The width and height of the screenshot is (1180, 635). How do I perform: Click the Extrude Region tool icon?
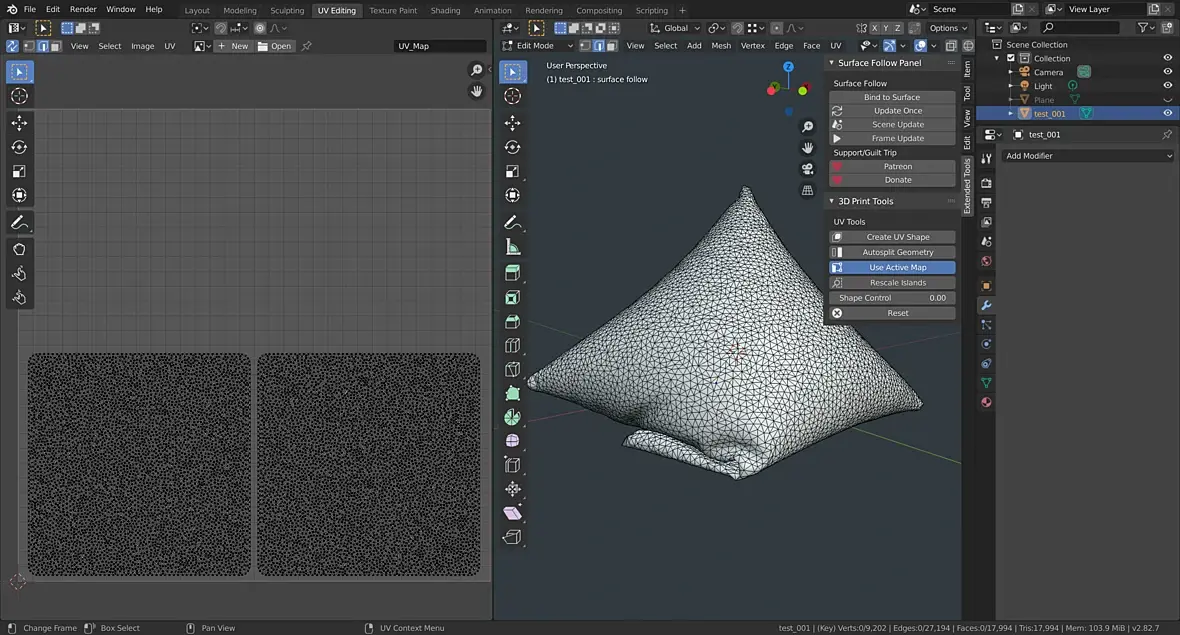(x=513, y=272)
